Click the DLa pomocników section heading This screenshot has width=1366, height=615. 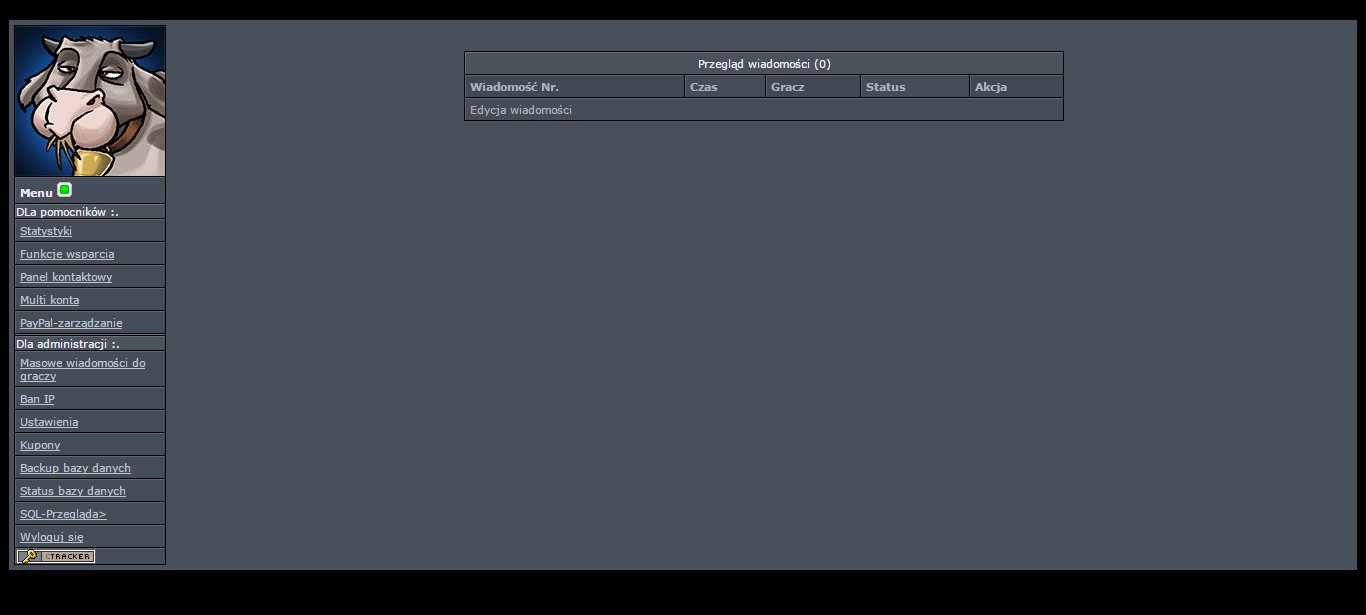tap(67, 212)
